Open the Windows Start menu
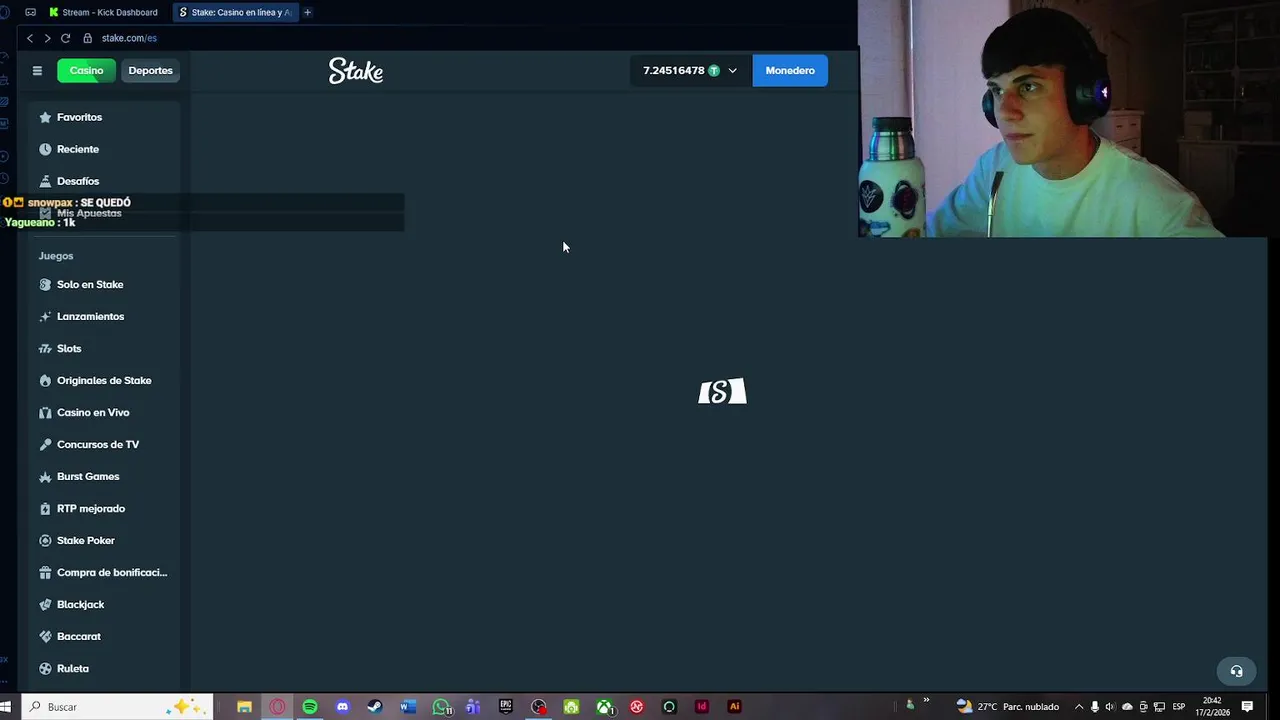Screen dimensions: 1280x720 (6, 707)
